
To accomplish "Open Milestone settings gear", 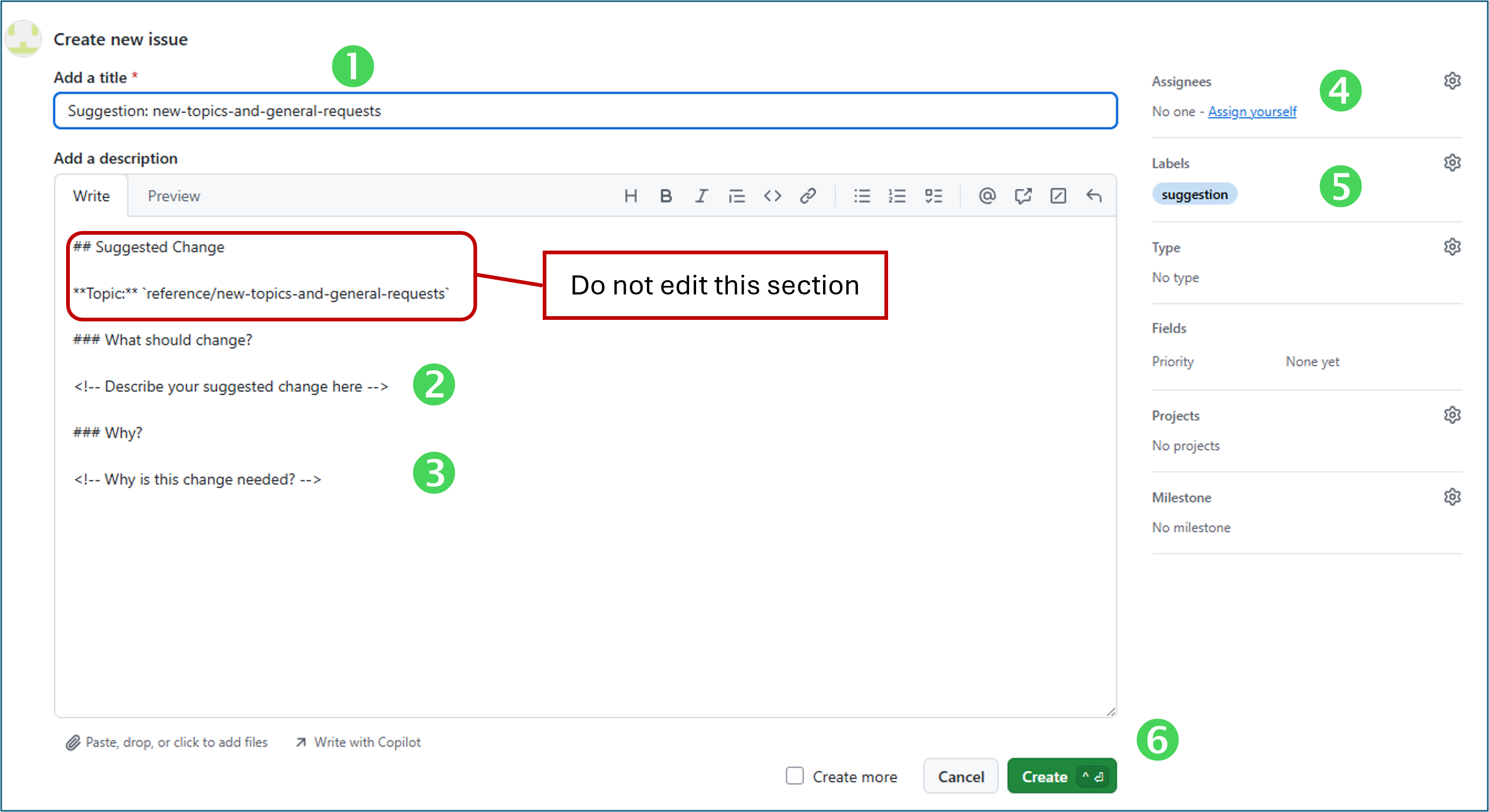I will 1452,497.
